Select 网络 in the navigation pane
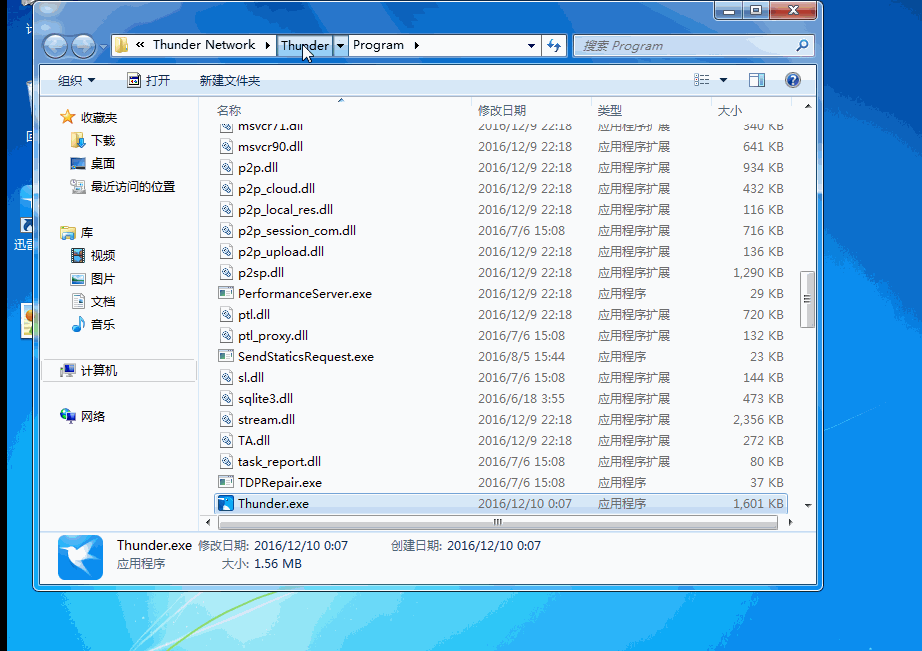Screen dimensions: 922x651 point(93,416)
